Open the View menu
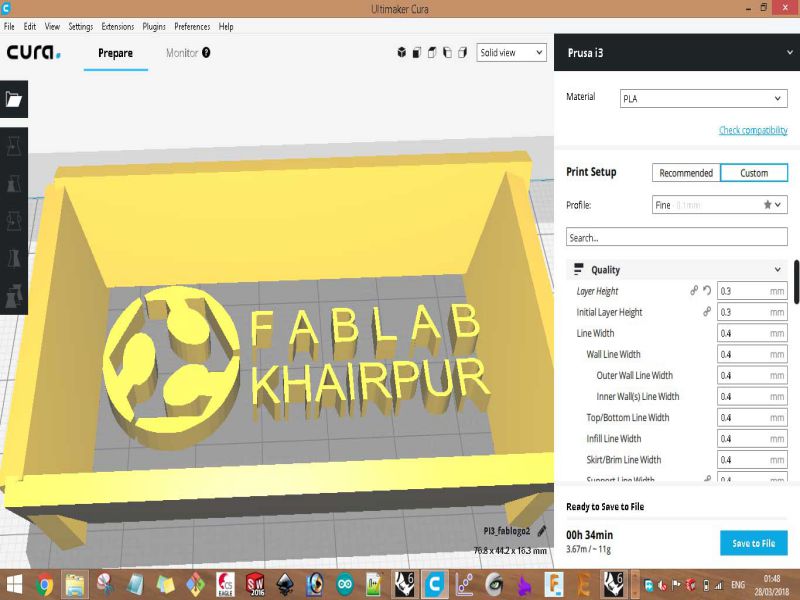 click(x=52, y=27)
